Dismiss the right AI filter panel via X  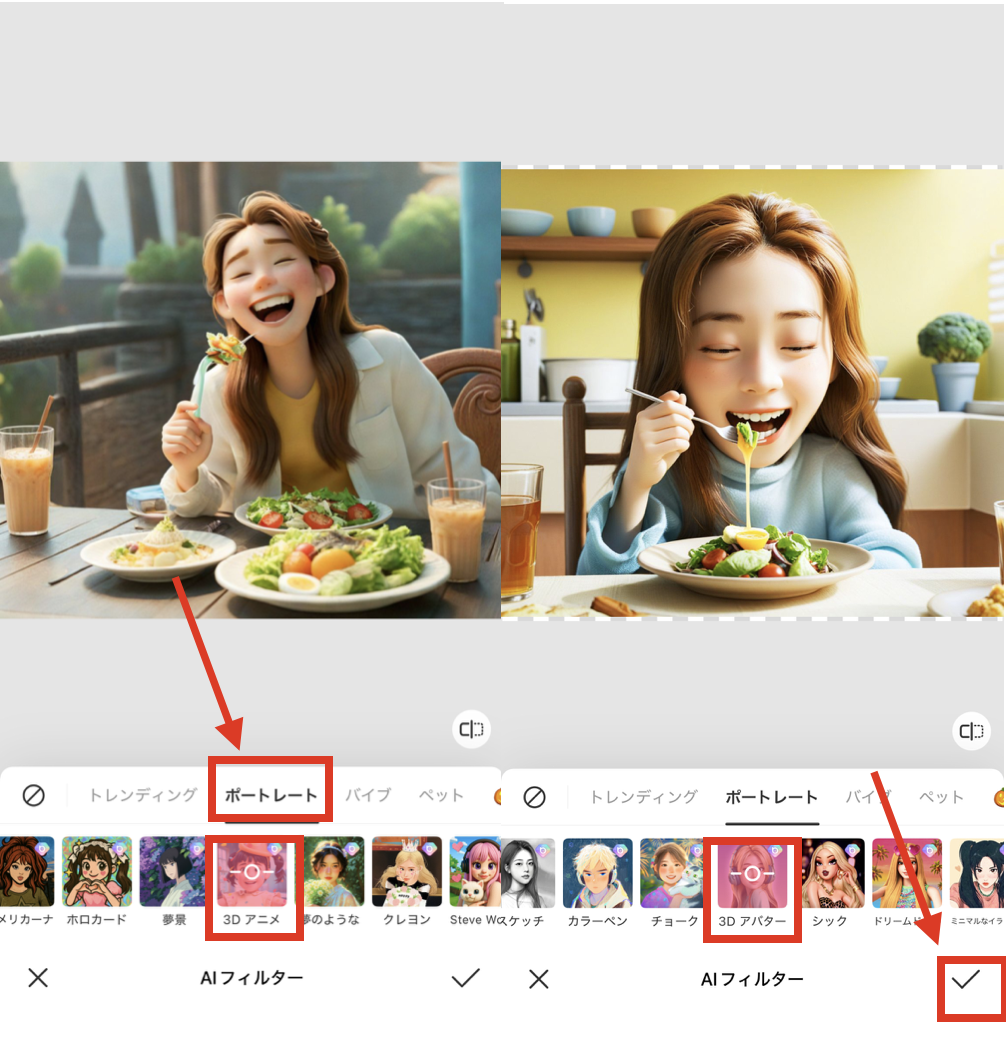click(536, 979)
